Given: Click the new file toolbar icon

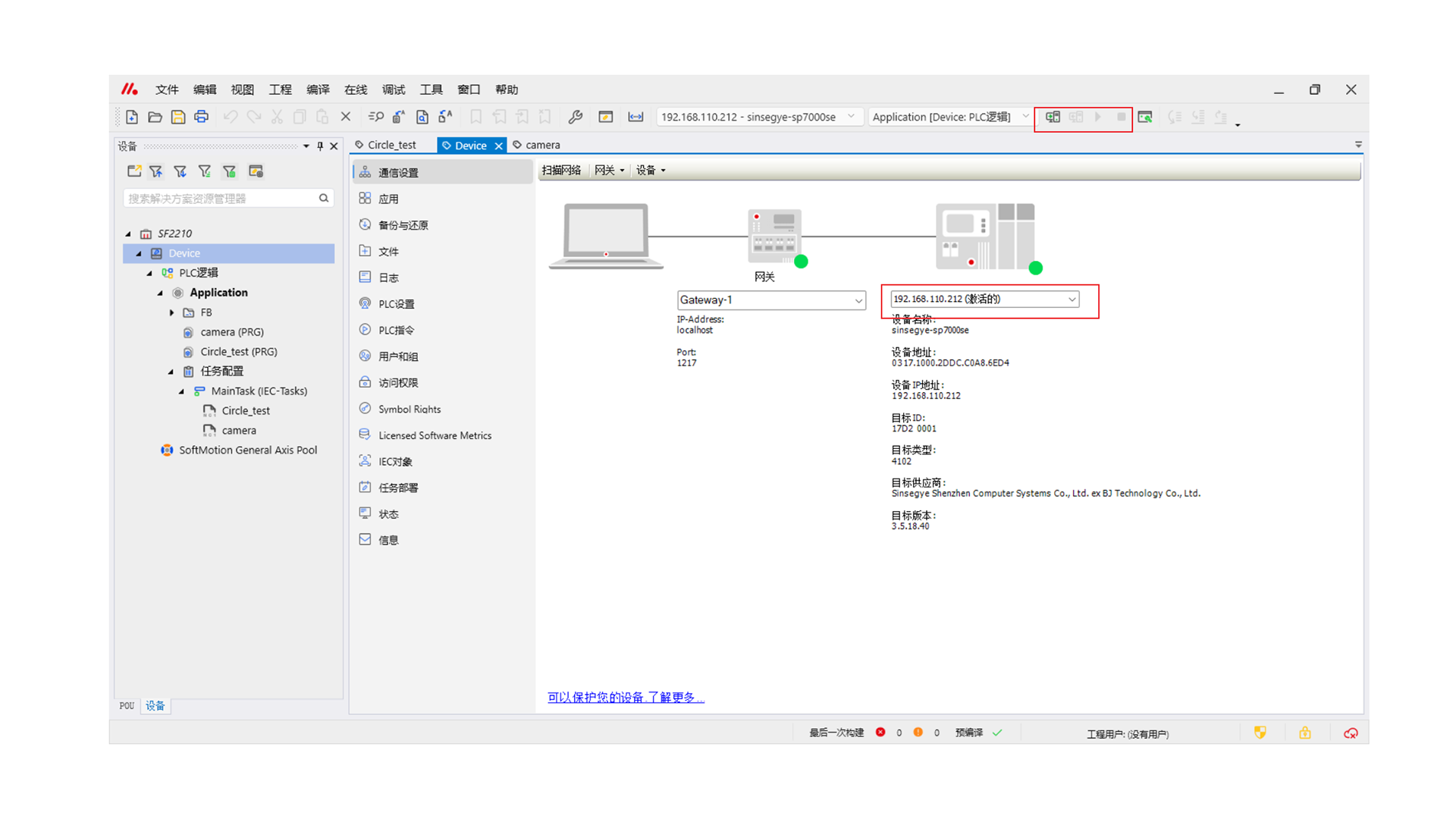Looking at the screenshot, I should (x=132, y=117).
